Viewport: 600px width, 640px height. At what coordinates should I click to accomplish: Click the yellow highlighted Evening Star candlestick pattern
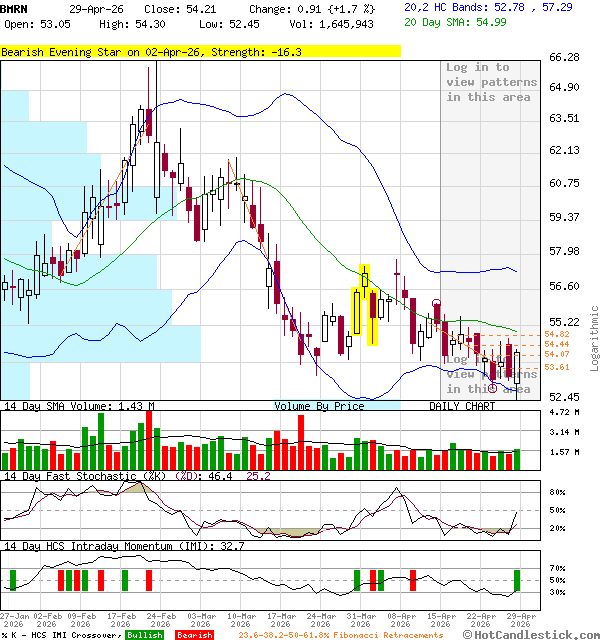click(365, 305)
